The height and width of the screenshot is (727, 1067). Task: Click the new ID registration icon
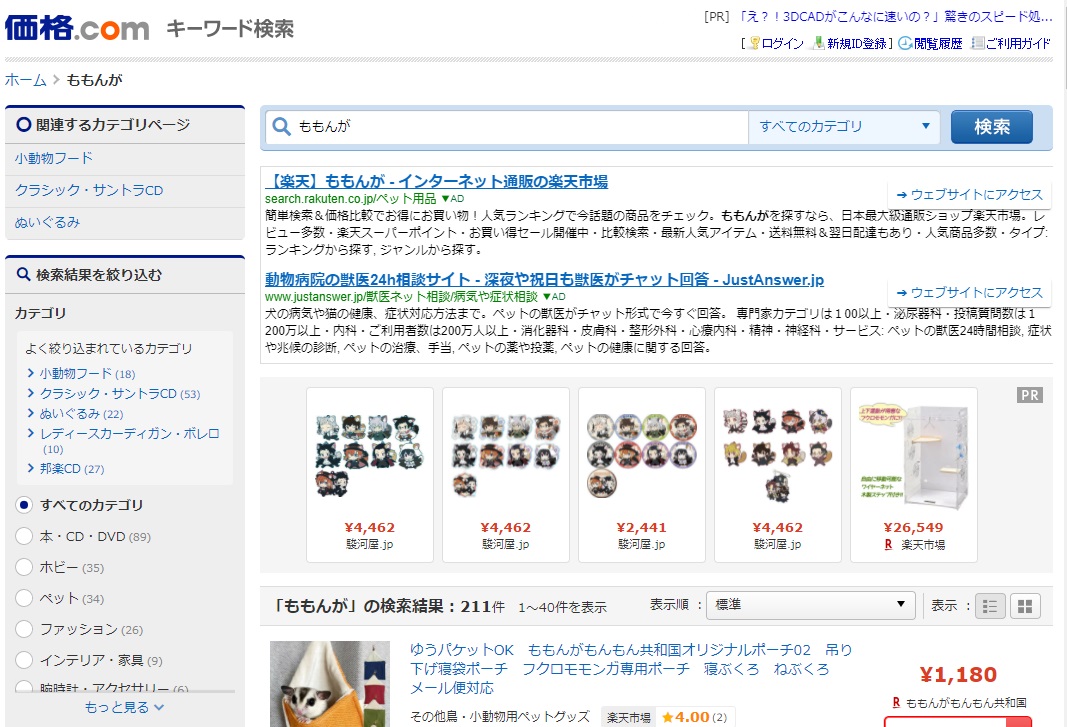819,44
